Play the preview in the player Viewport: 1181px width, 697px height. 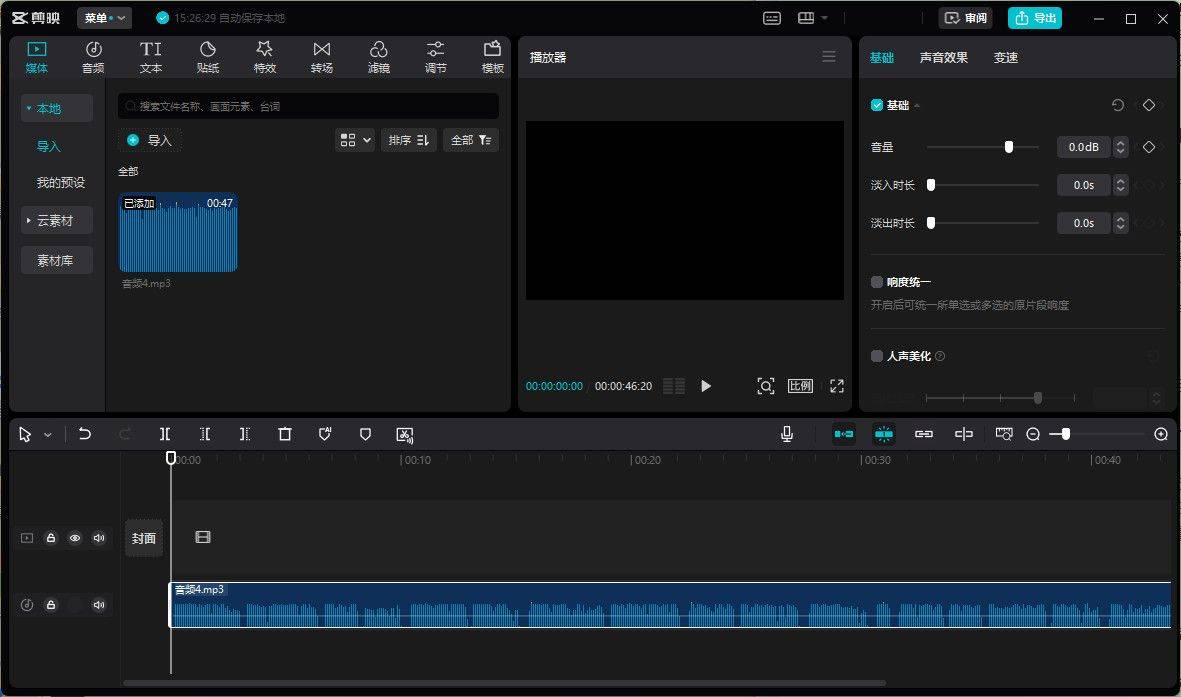click(706, 386)
